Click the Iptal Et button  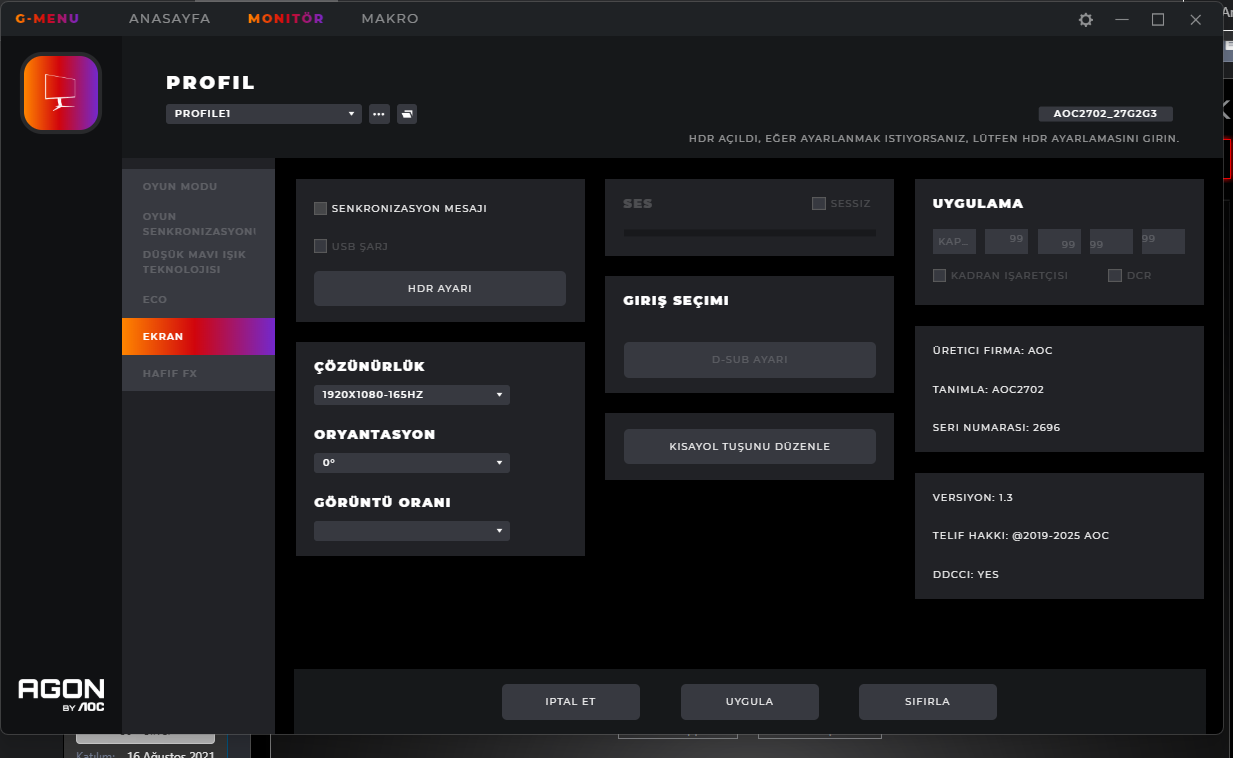point(571,702)
